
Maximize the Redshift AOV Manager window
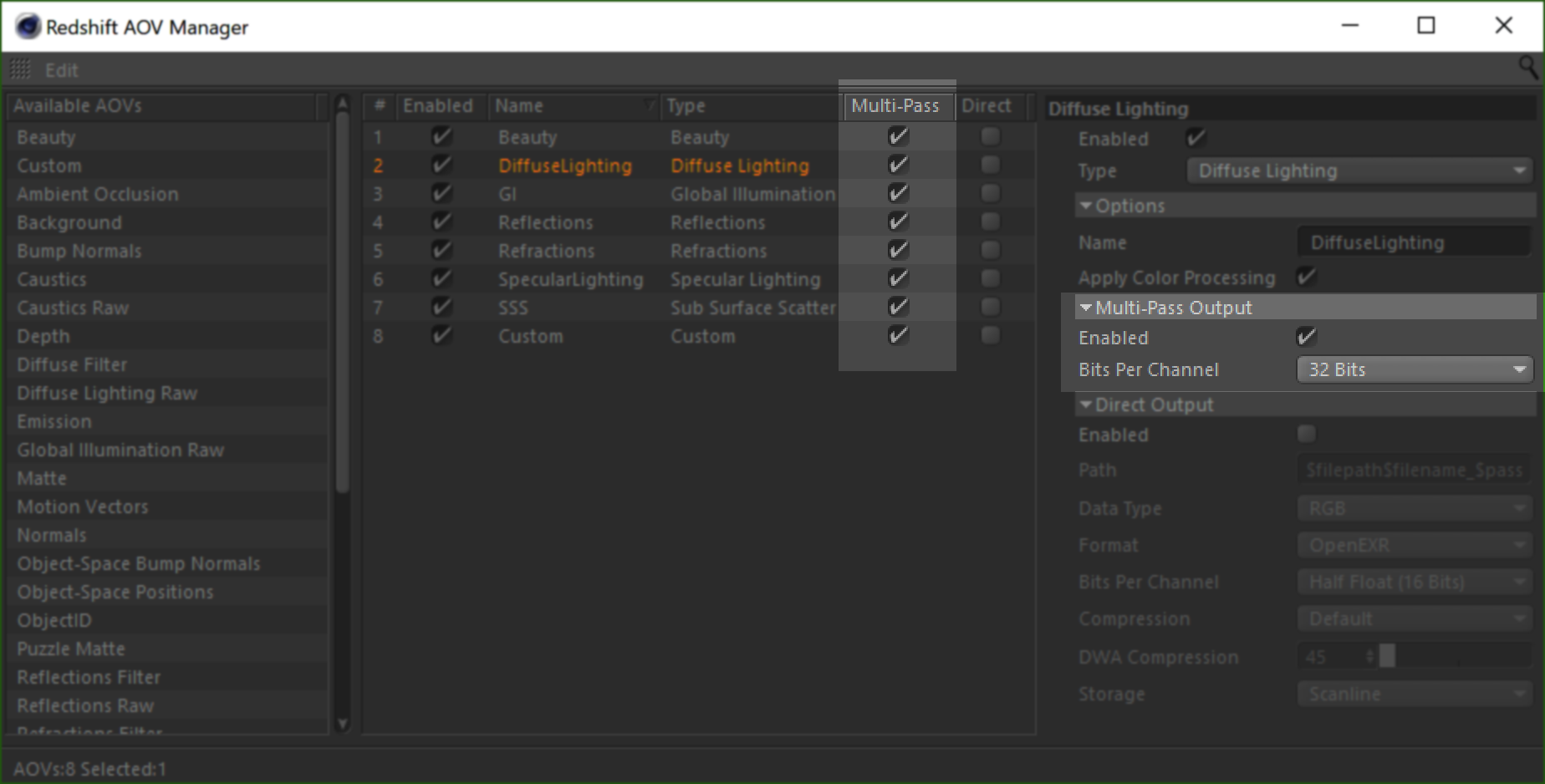(x=1426, y=26)
